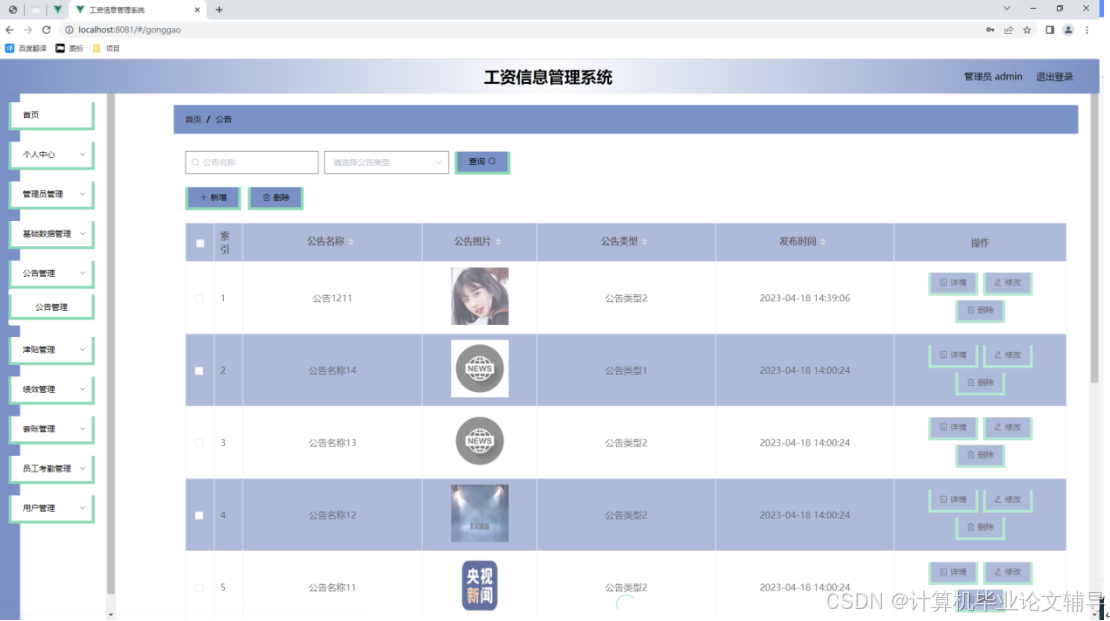Click the 退出登录 logout link
This screenshot has width=1110, height=621.
pyautogui.click(x=1056, y=76)
